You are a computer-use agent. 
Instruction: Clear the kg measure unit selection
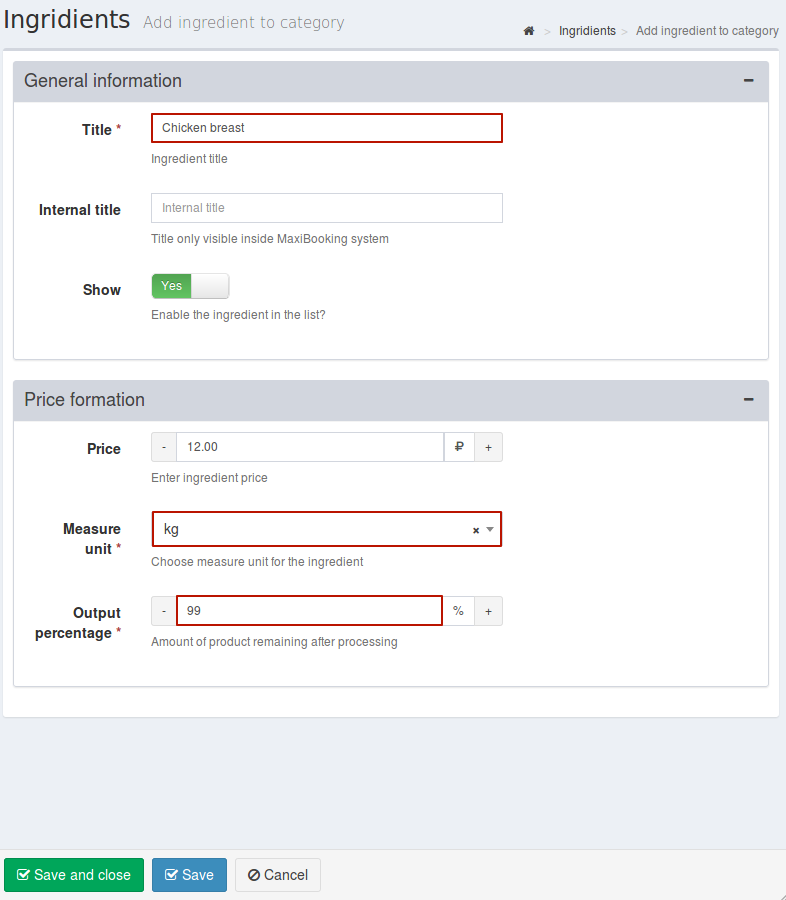click(475, 530)
